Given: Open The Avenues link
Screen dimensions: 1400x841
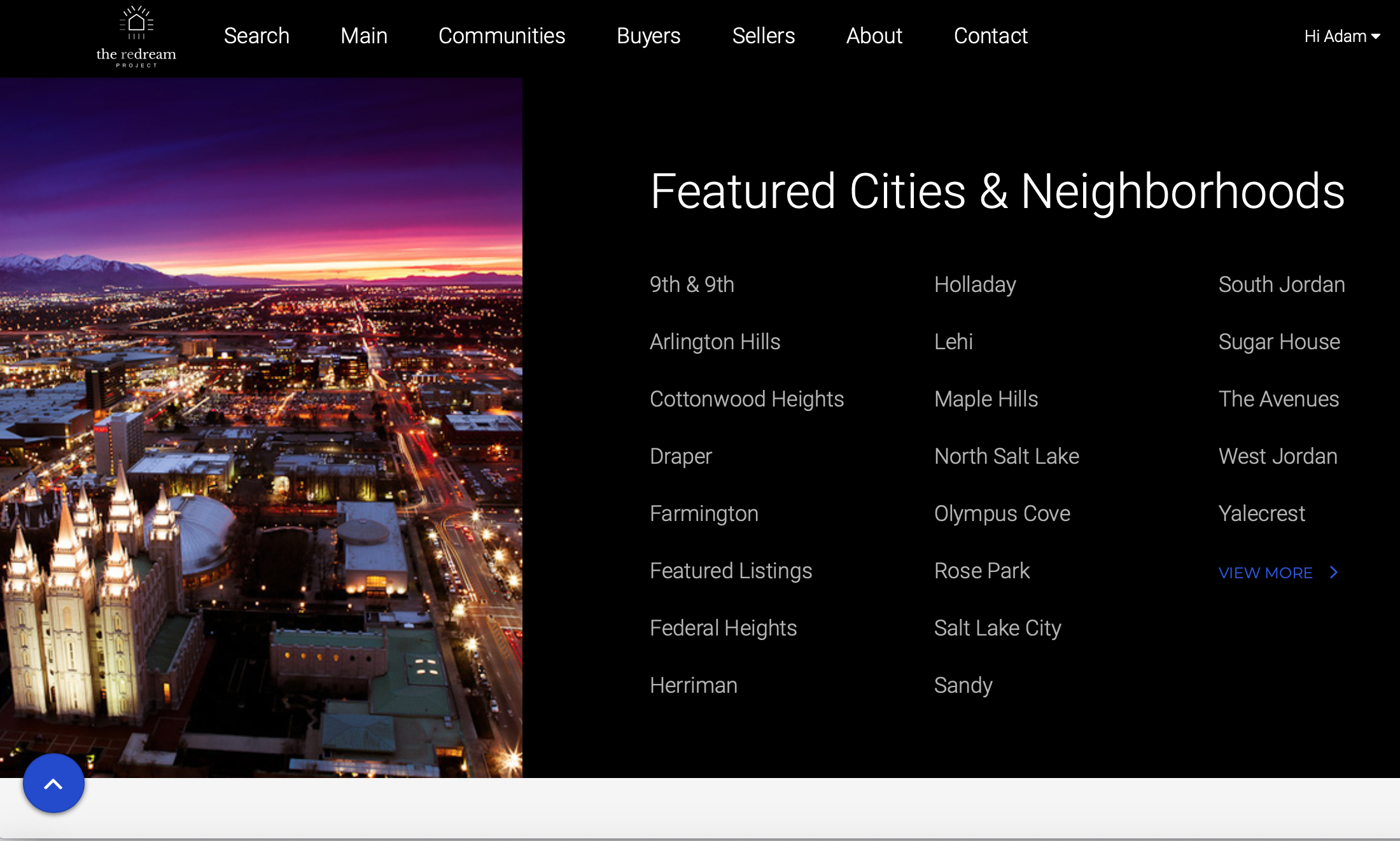Looking at the screenshot, I should [1278, 399].
